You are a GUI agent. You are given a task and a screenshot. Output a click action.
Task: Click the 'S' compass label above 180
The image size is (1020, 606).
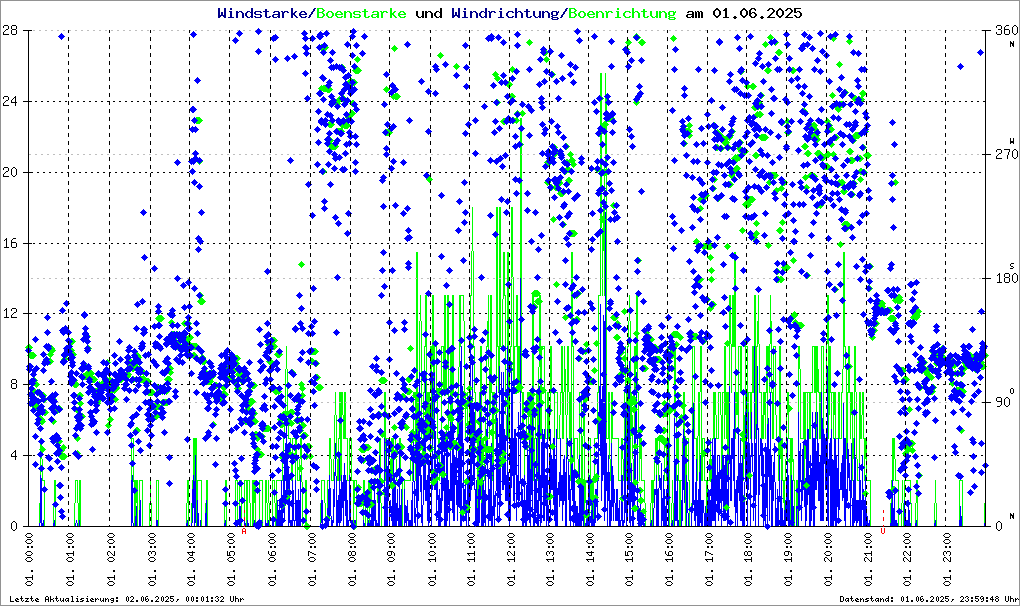point(1012,266)
